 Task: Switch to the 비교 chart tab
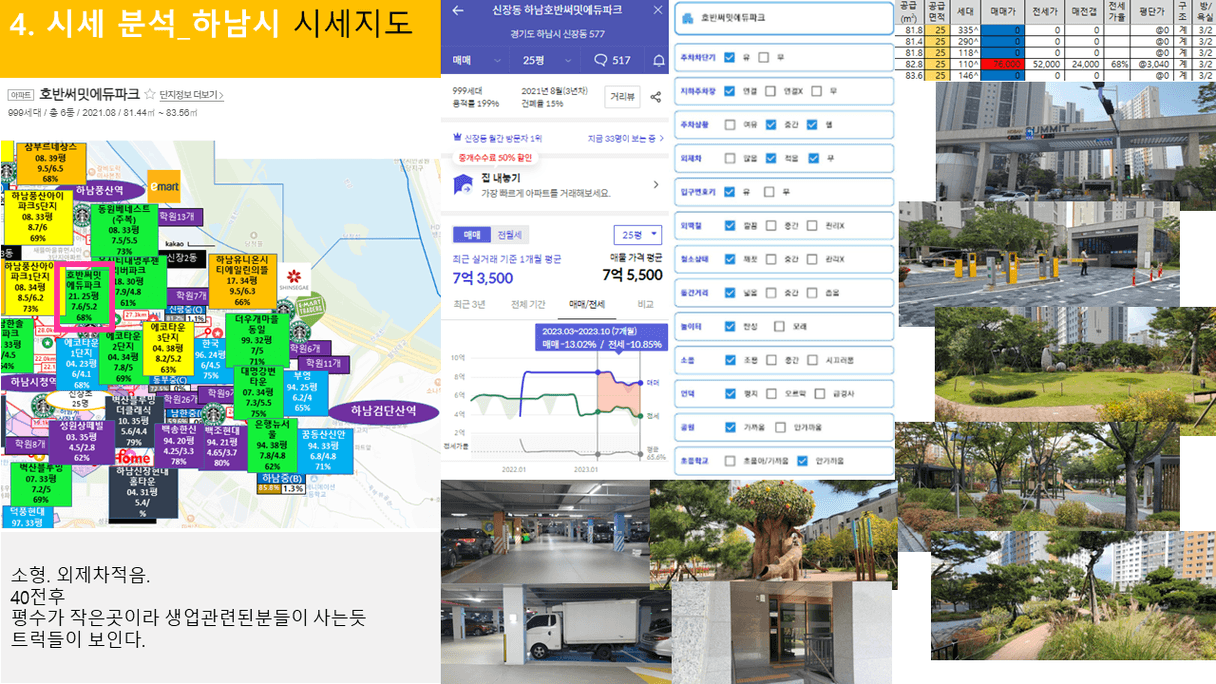[x=645, y=304]
